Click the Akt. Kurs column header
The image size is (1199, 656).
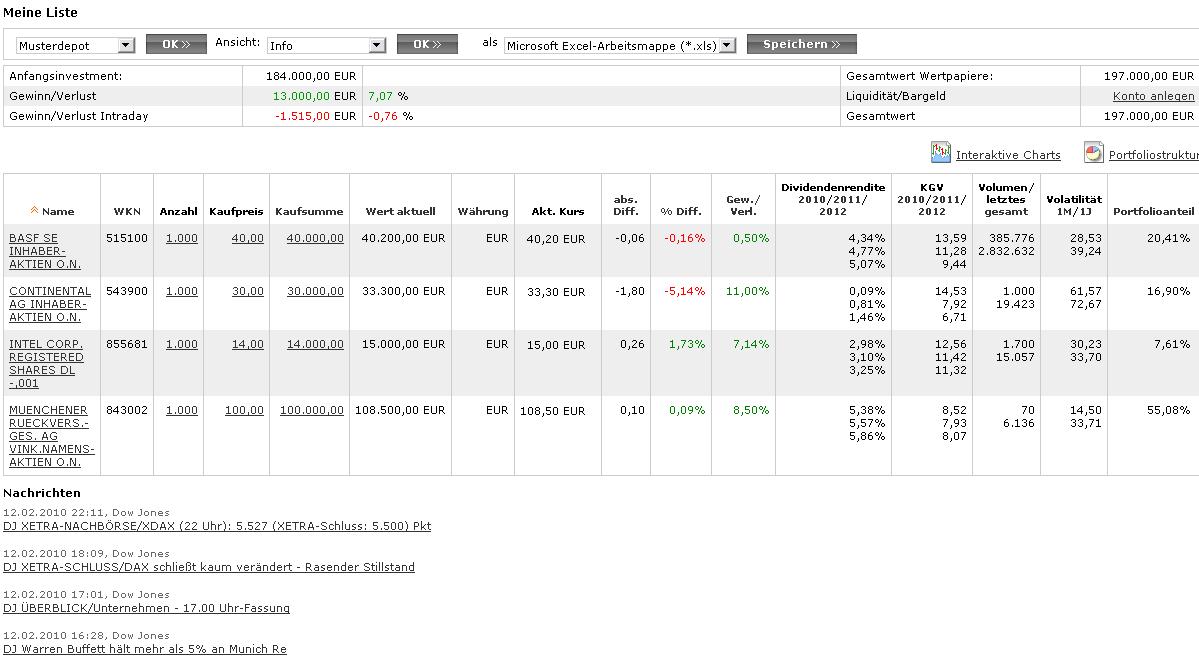point(558,211)
